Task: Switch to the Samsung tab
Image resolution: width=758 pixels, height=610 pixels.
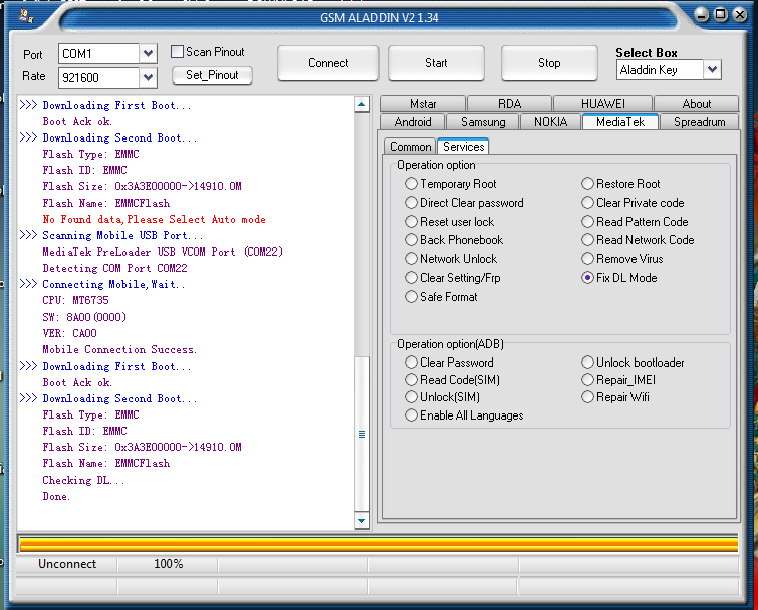Action: coord(483,122)
